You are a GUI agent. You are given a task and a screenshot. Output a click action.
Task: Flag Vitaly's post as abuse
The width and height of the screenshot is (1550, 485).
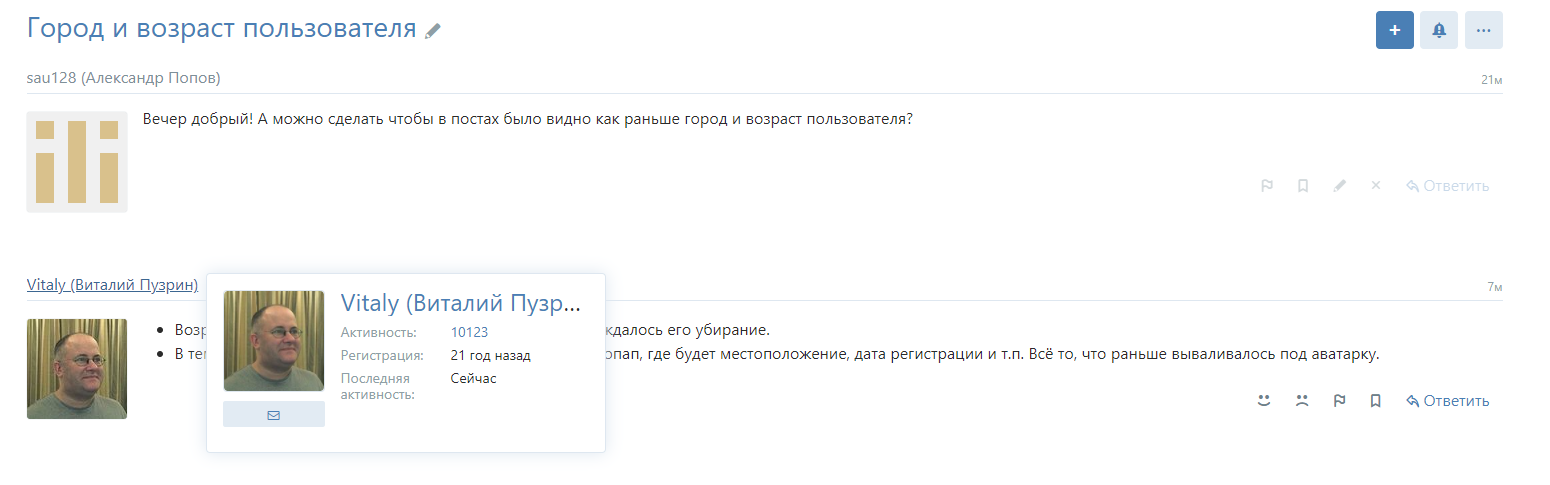click(x=1339, y=401)
